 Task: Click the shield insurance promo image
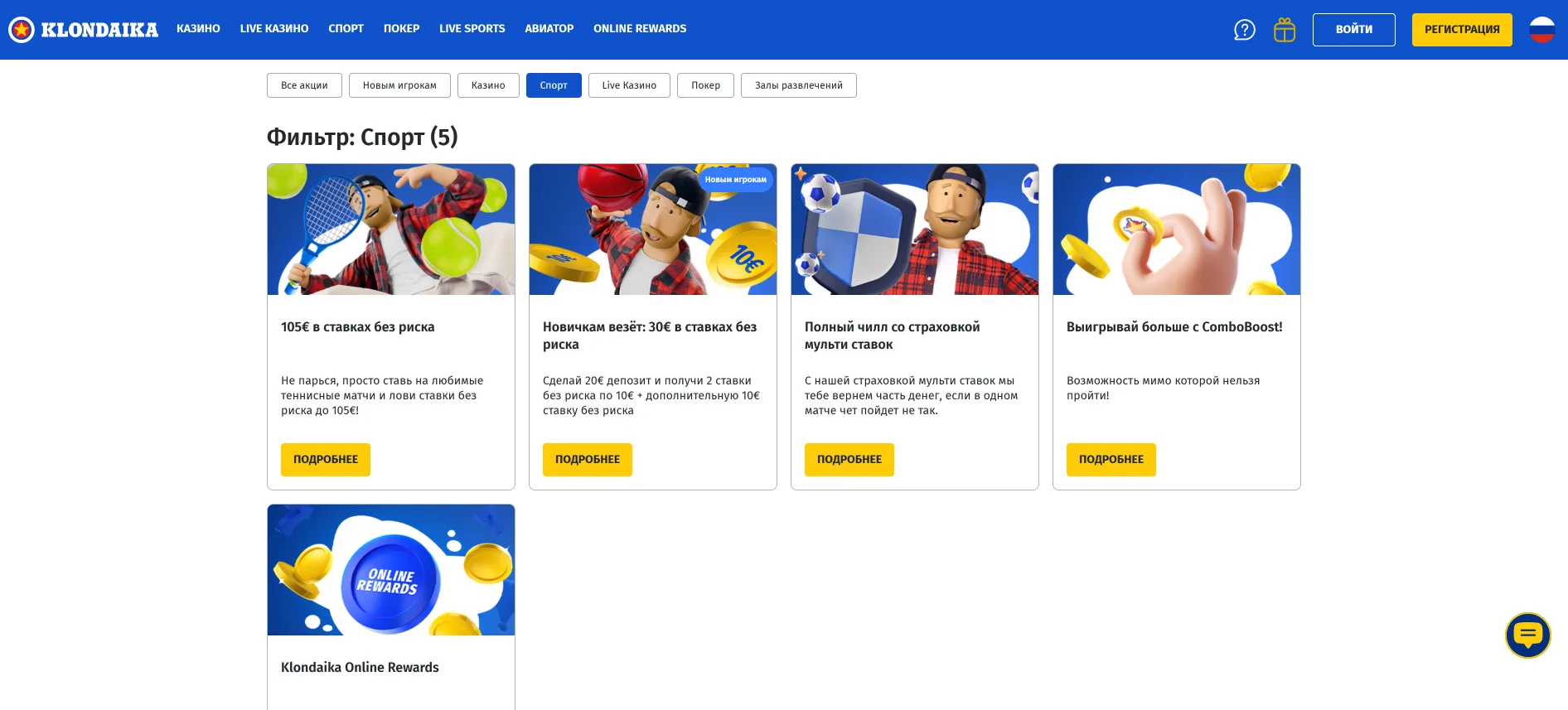[914, 229]
